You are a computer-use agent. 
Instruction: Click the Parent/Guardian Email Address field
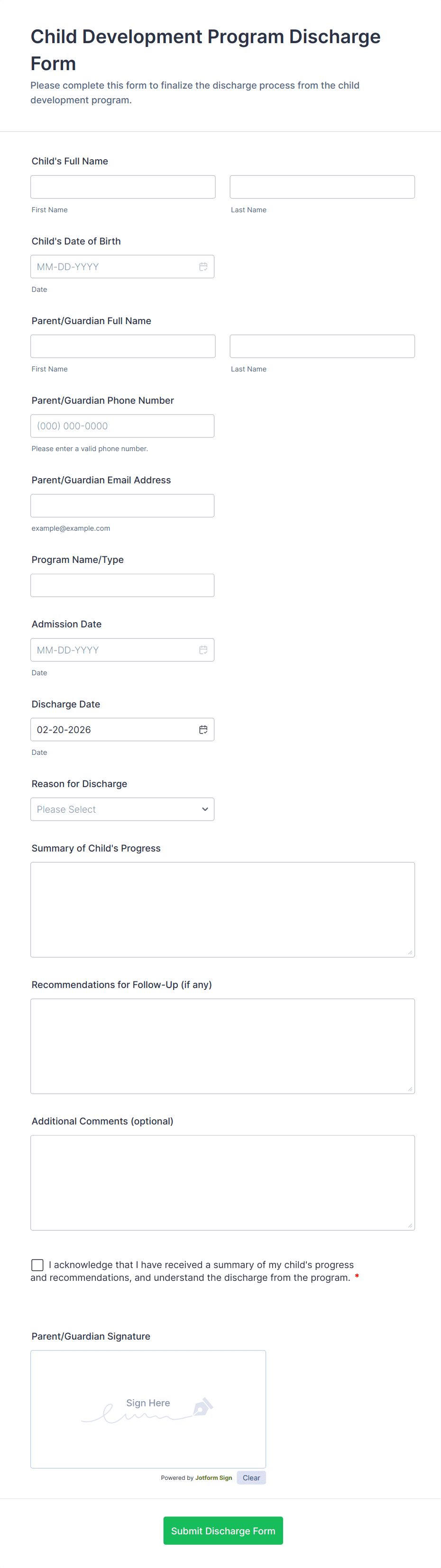(x=122, y=506)
